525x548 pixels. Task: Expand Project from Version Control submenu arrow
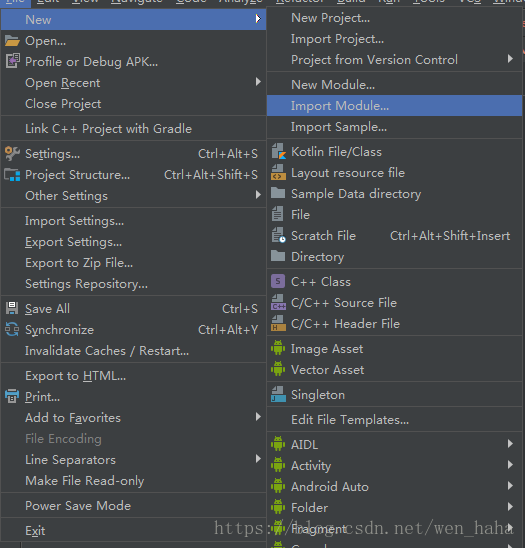click(510, 59)
